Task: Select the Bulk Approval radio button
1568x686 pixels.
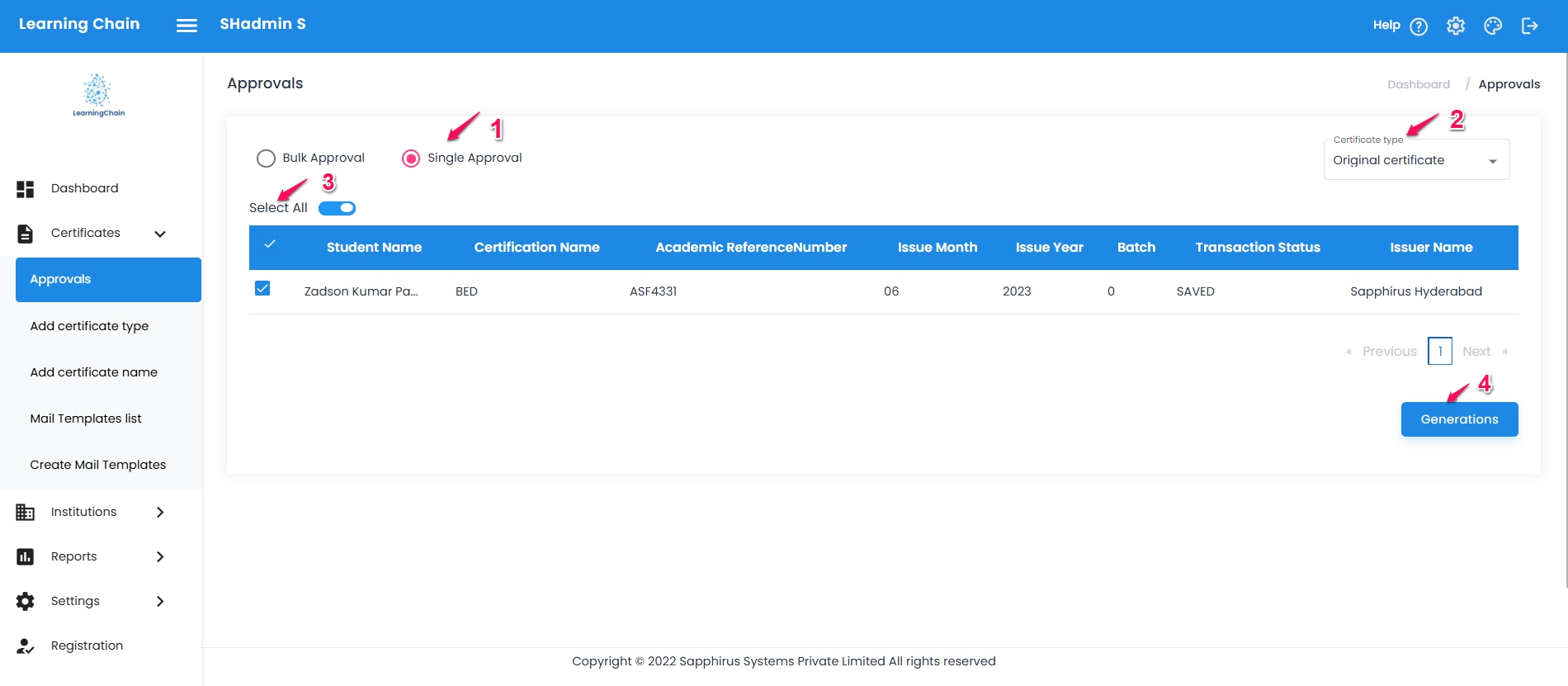Action: (266, 158)
